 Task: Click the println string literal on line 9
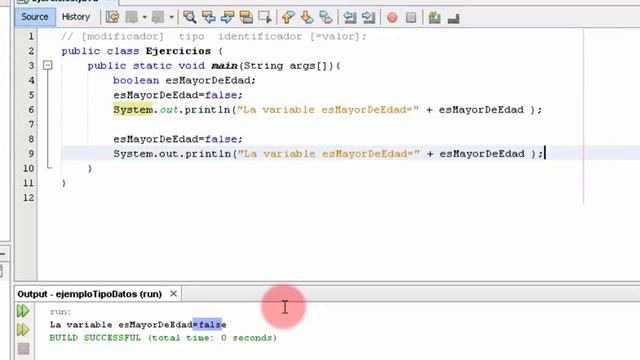(x=329, y=154)
